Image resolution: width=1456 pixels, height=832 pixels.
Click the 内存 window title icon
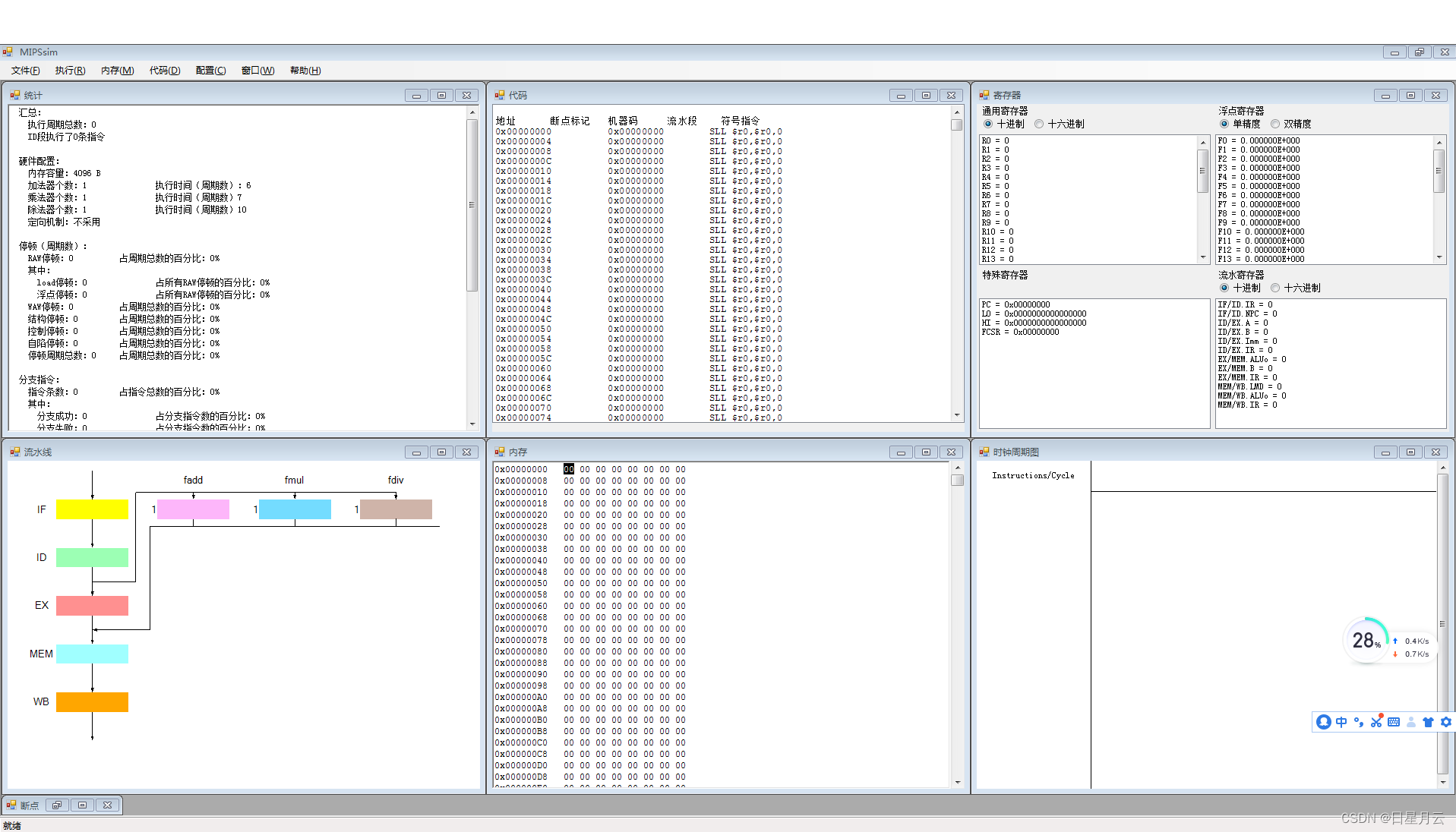coord(499,452)
